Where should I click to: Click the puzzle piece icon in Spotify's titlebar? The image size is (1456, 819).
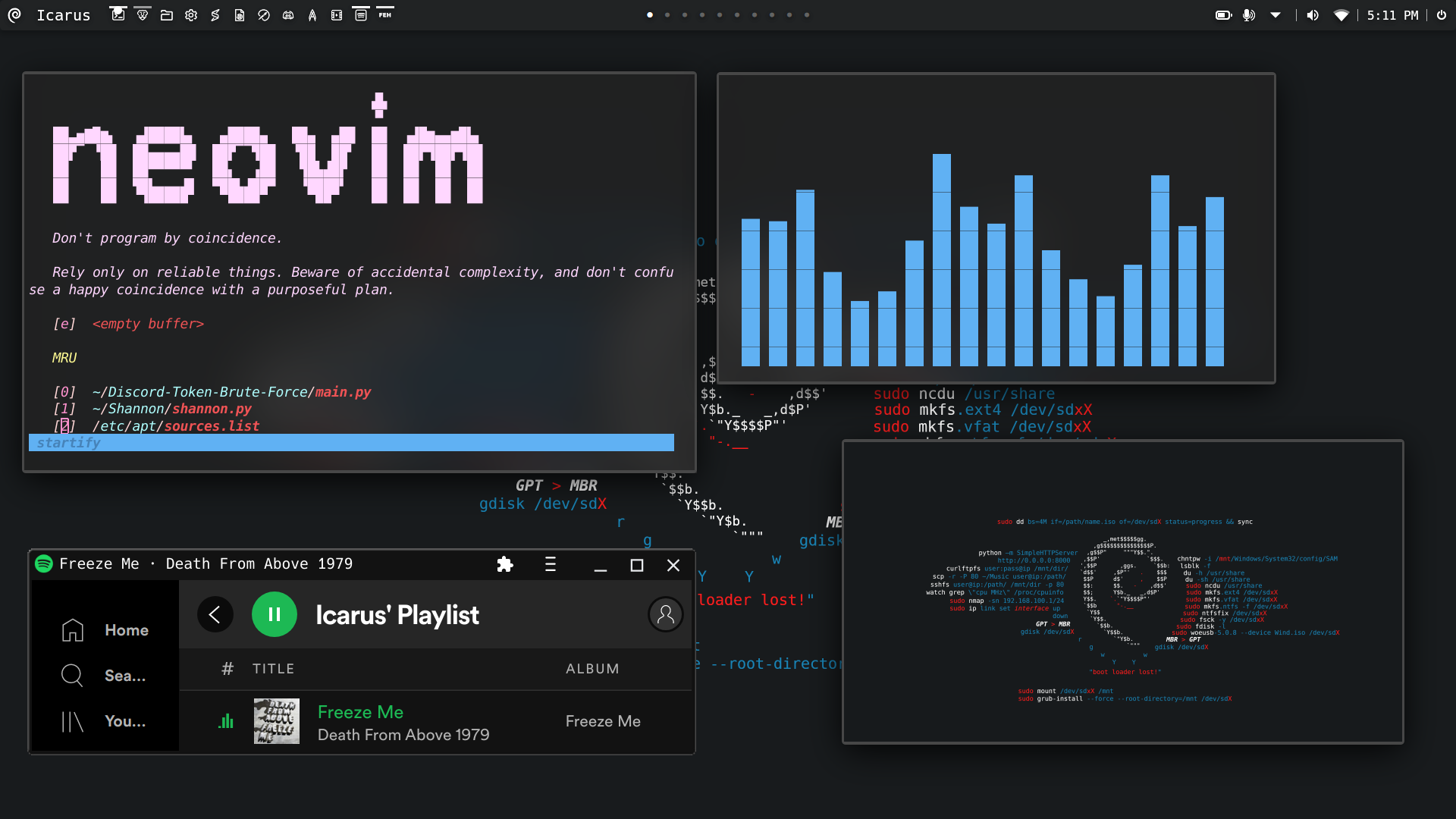coord(505,564)
